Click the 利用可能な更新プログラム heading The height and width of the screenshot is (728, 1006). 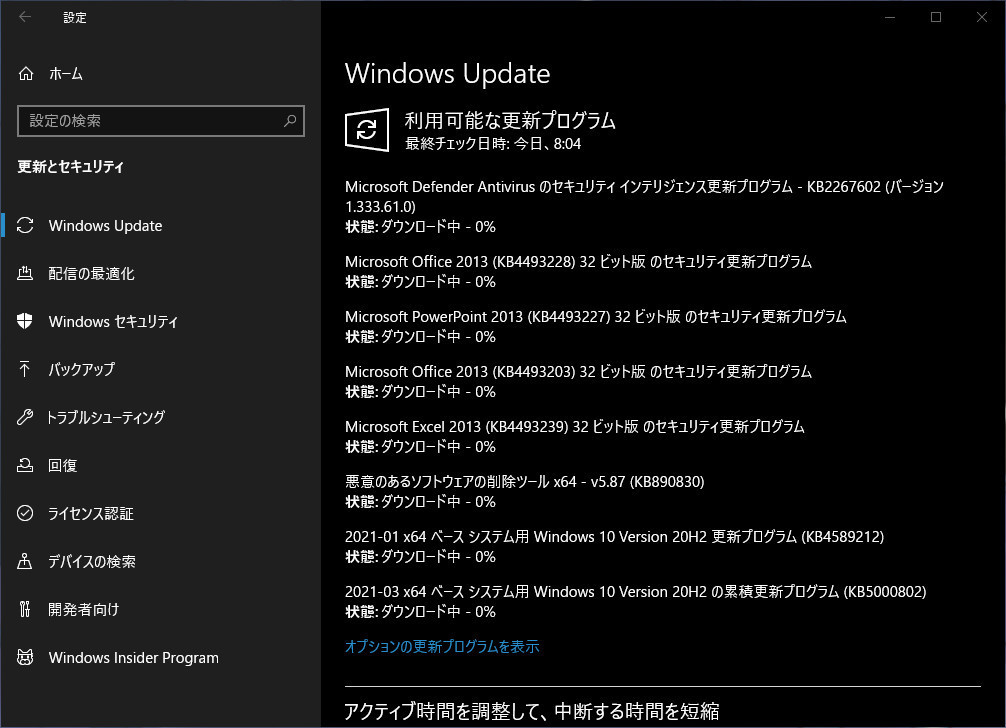pyautogui.click(x=510, y=121)
